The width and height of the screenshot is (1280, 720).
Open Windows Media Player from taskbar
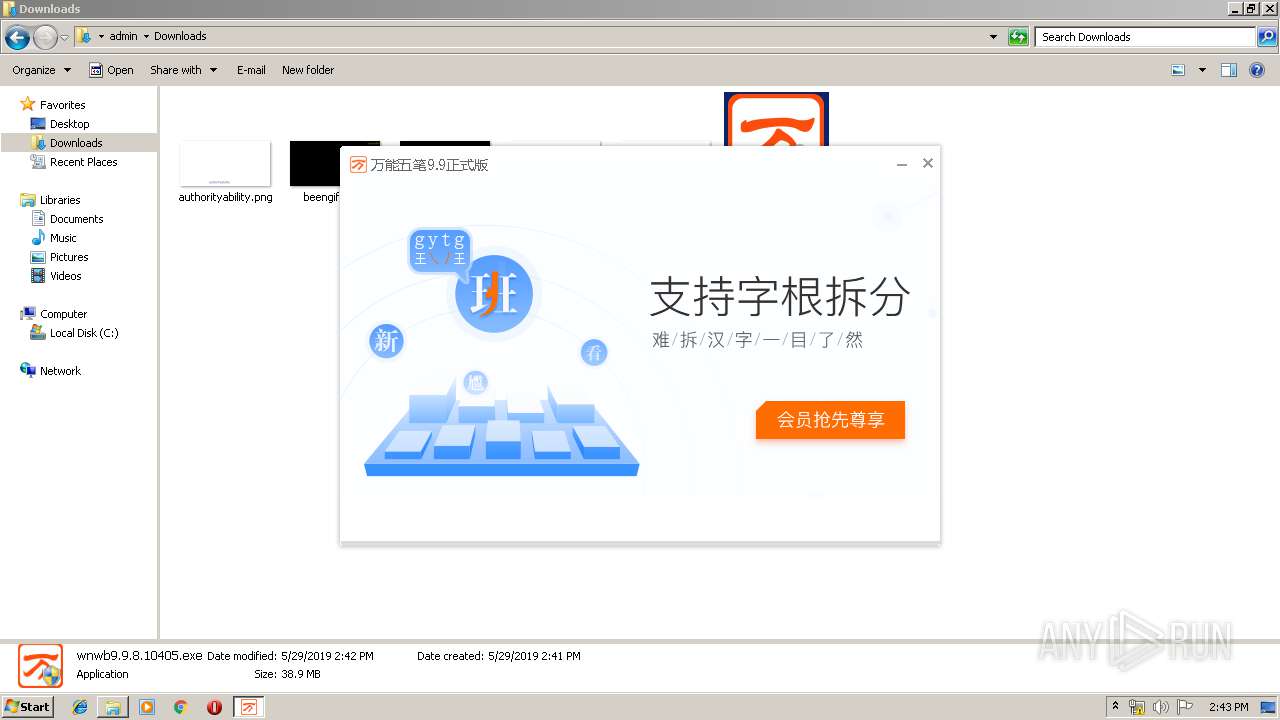click(x=147, y=707)
